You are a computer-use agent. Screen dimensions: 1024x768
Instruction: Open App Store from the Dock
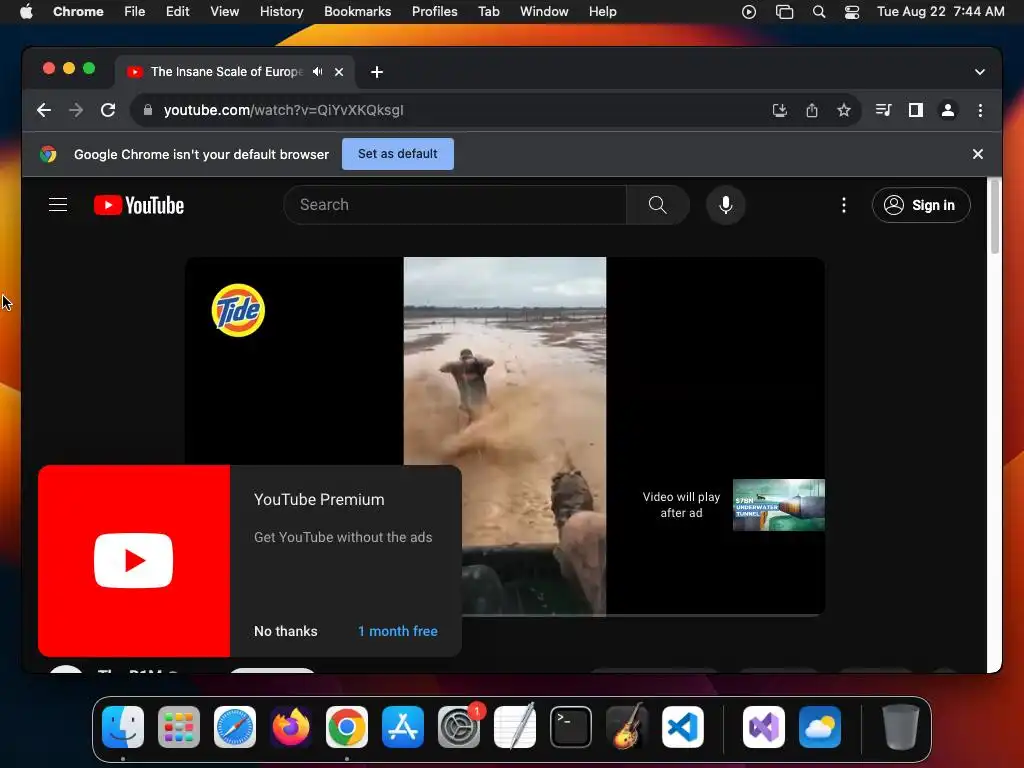coord(403,727)
